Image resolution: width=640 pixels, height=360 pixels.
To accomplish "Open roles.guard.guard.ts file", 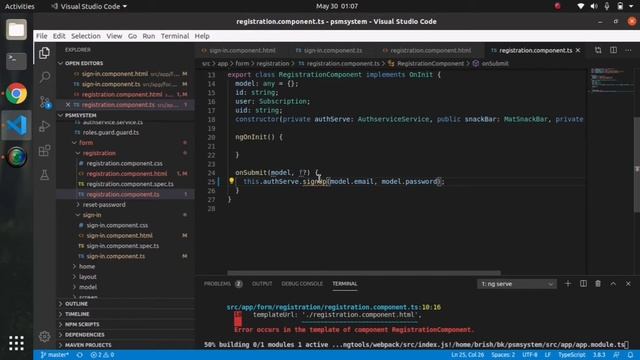I will pyautogui.click(x=111, y=132).
